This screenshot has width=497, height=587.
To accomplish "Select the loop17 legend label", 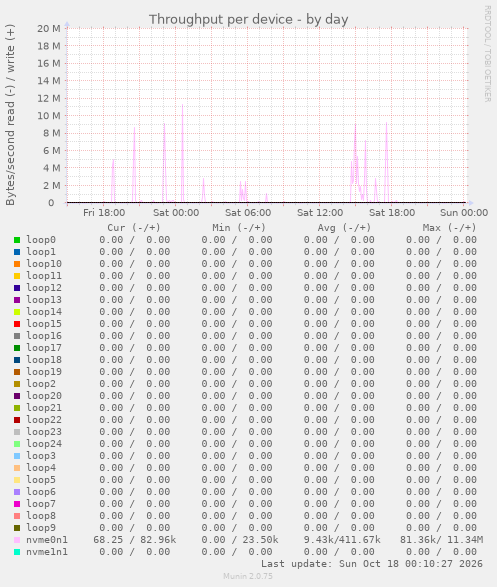I will (44, 348).
